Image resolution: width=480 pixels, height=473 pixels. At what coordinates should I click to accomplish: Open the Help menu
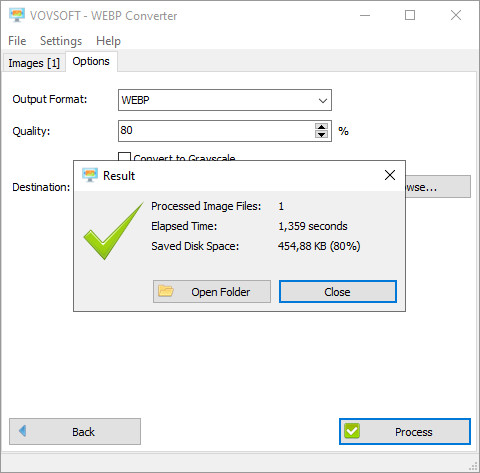pos(108,41)
